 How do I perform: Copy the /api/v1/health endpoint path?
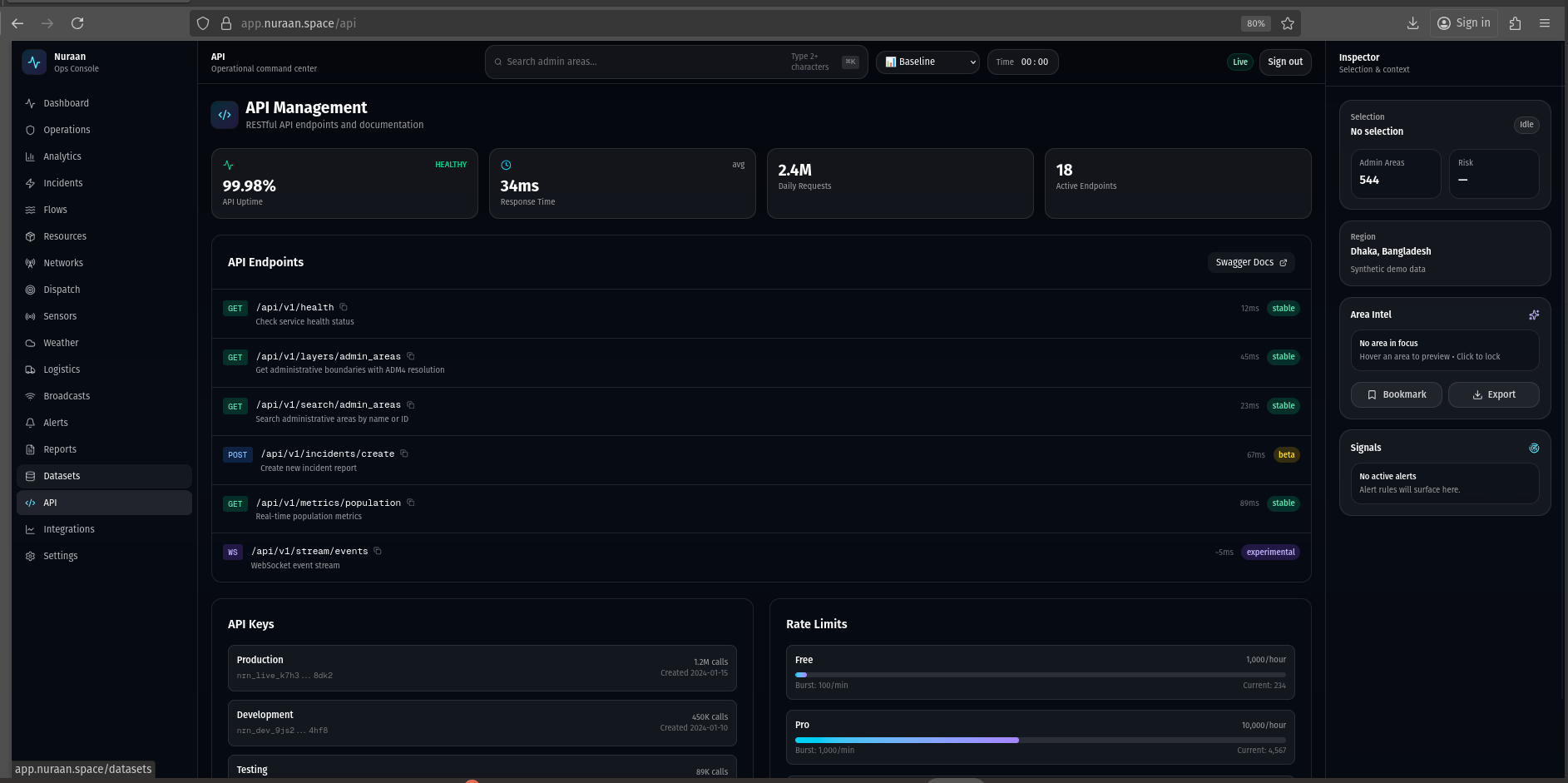pos(344,307)
